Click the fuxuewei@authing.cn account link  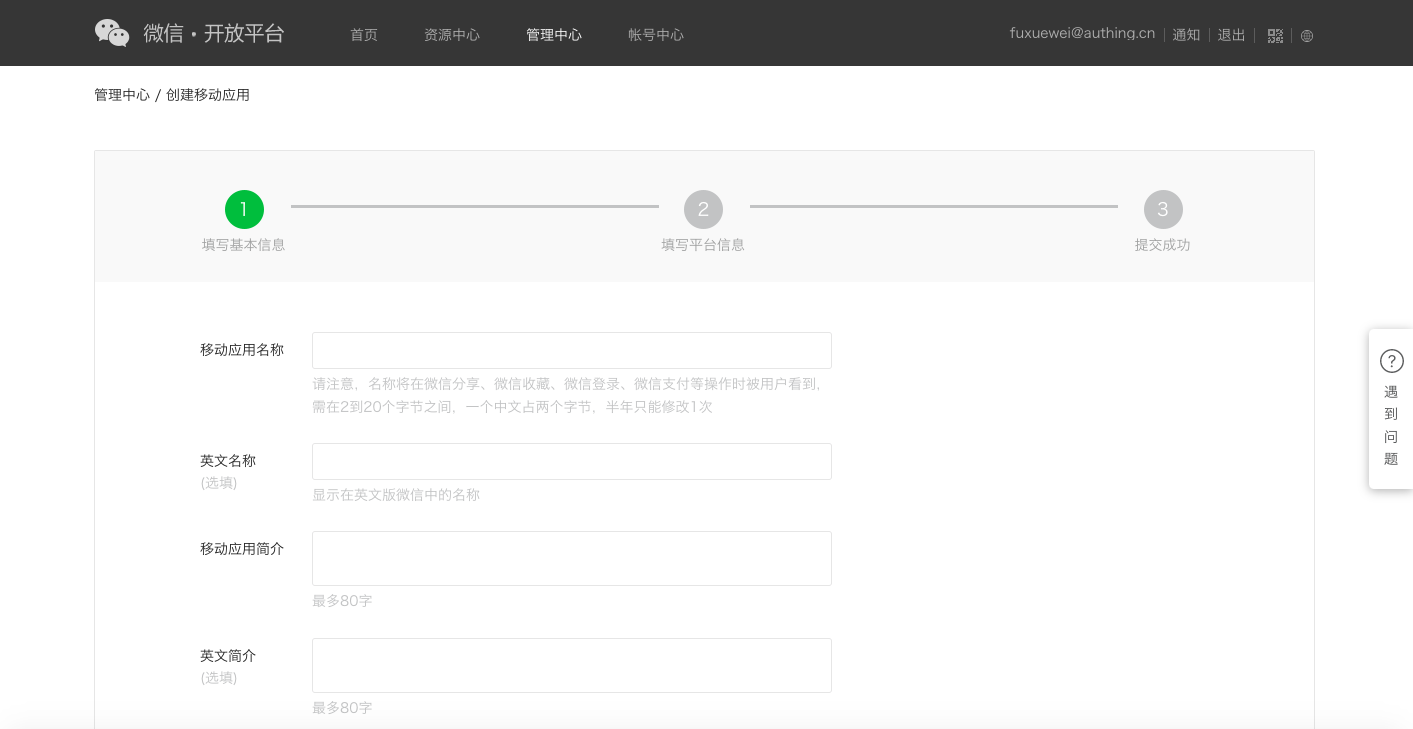click(1082, 33)
